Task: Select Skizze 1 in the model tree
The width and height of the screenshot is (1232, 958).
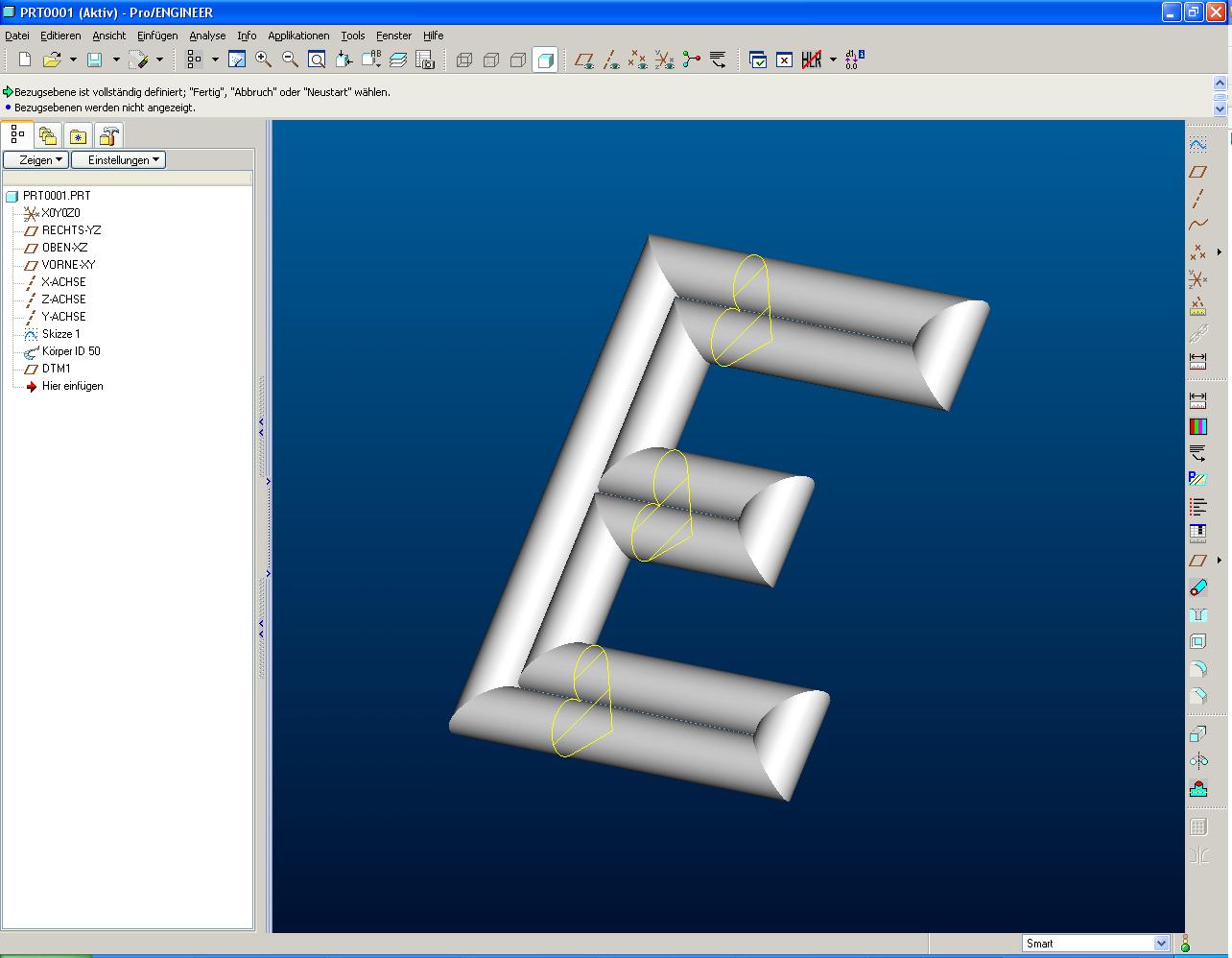Action: [61, 334]
